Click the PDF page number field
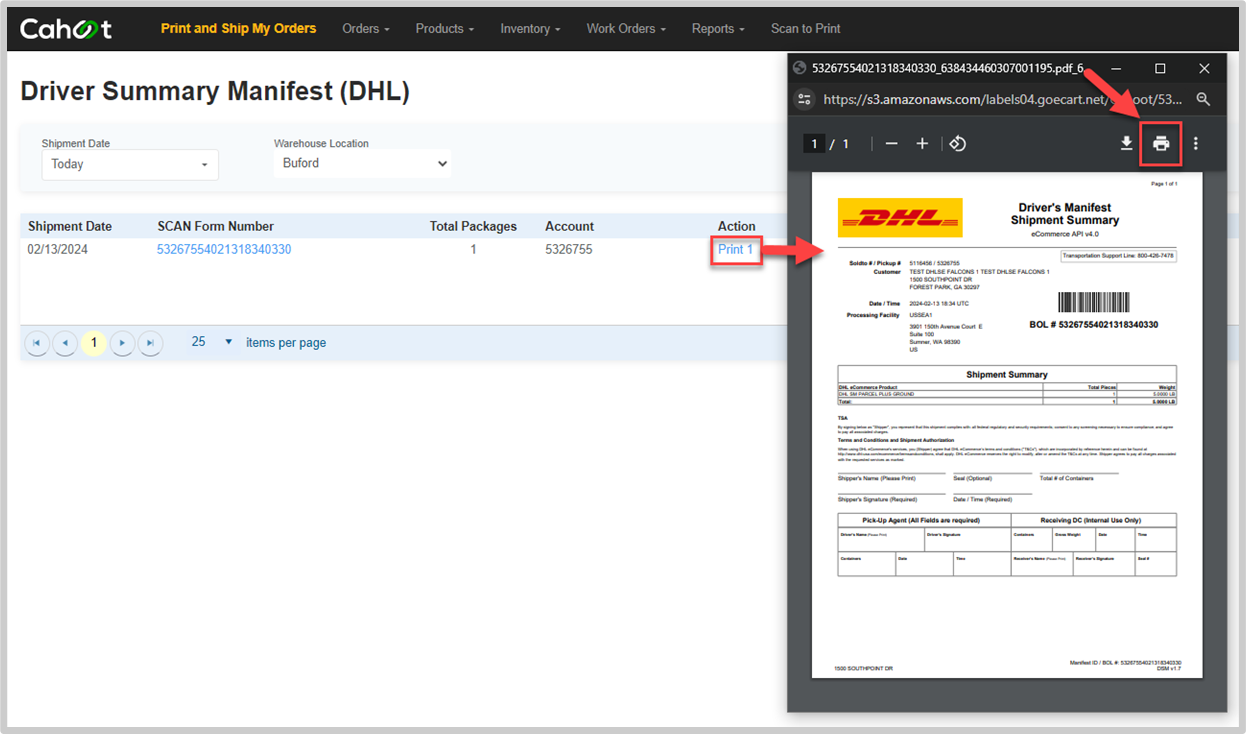Screen dimensions: 1246x734 tap(814, 144)
